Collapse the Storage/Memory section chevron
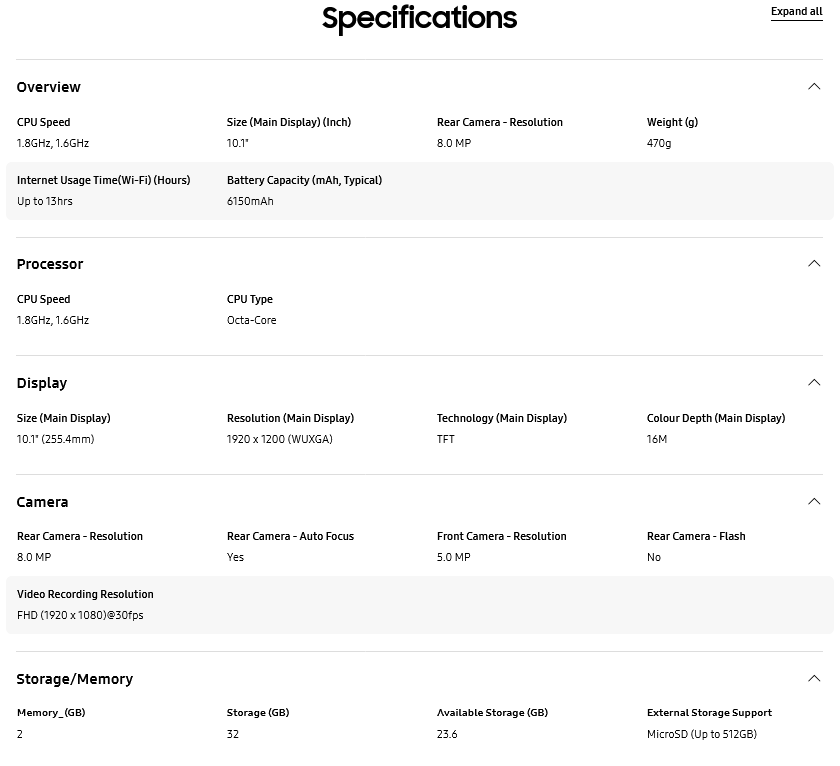The width and height of the screenshot is (840, 766). 814,679
